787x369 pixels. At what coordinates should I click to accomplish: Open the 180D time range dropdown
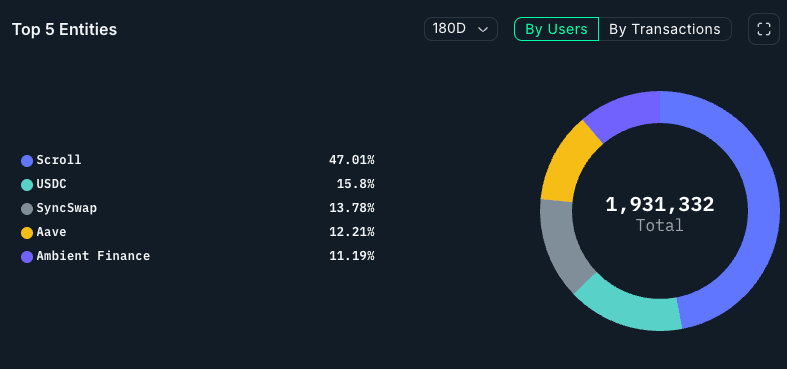point(461,29)
